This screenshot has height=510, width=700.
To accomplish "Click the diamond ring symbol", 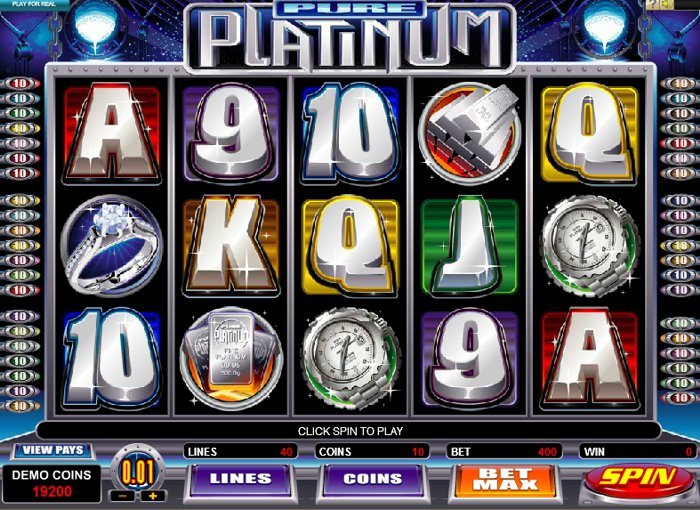I will point(111,246).
